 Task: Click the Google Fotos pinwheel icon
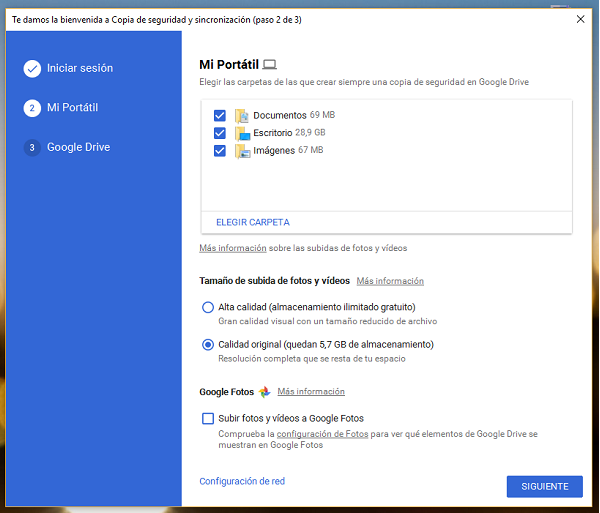(x=264, y=392)
